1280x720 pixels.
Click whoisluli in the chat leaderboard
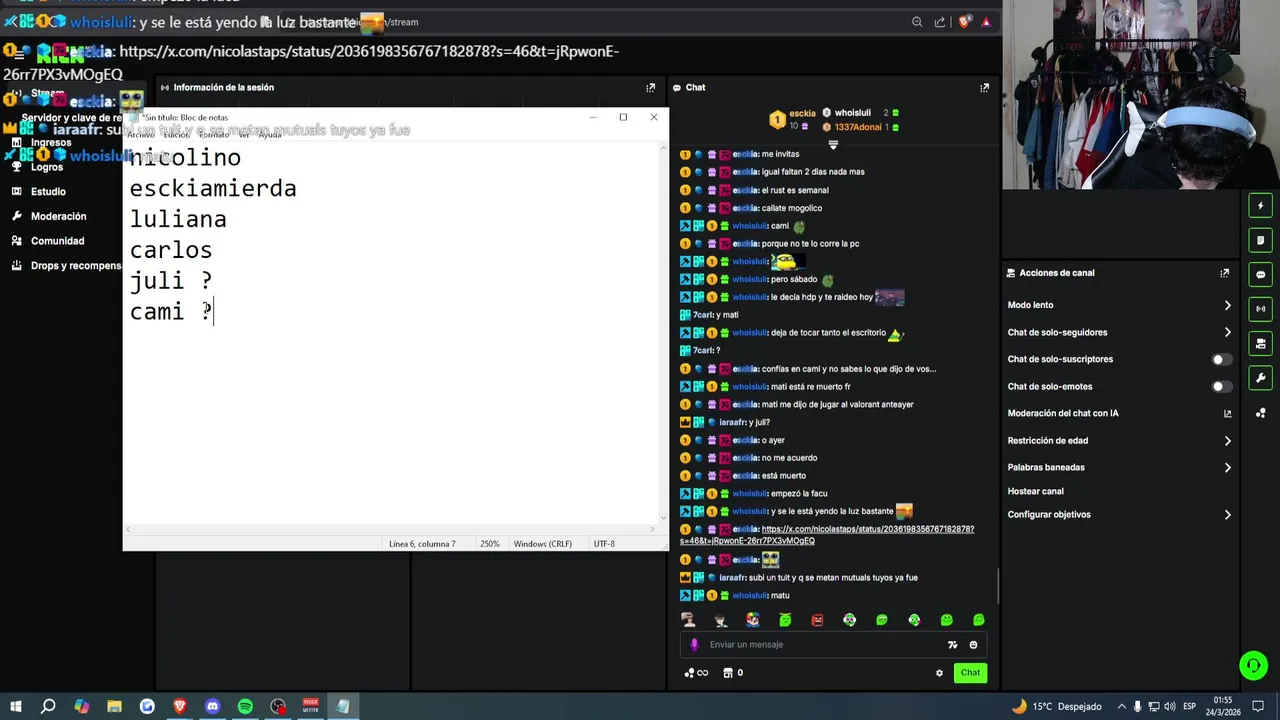[852, 113]
